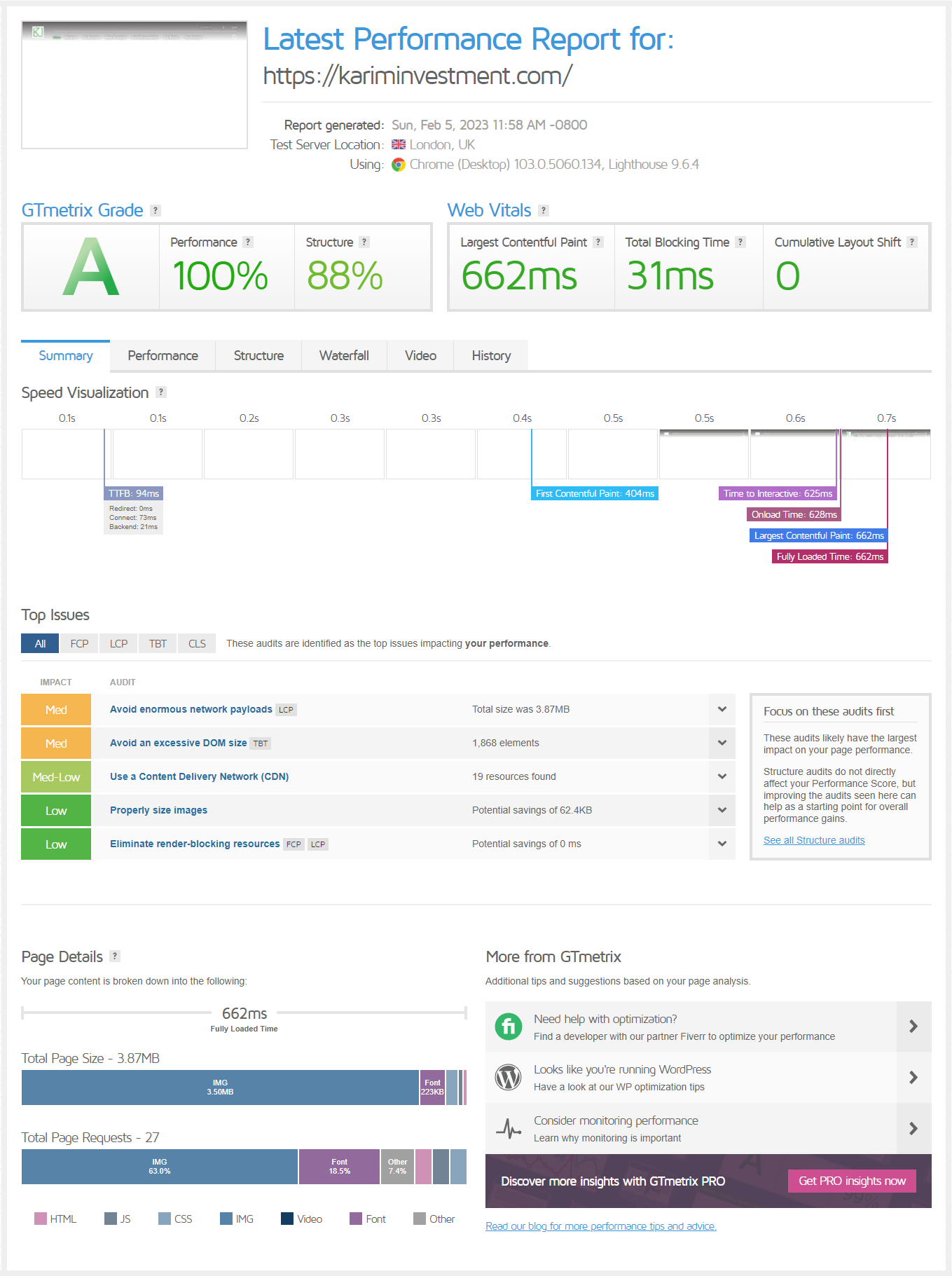The width and height of the screenshot is (952, 1276).
Task: Click the Web Vitals help question mark
Action: pyautogui.click(x=544, y=210)
